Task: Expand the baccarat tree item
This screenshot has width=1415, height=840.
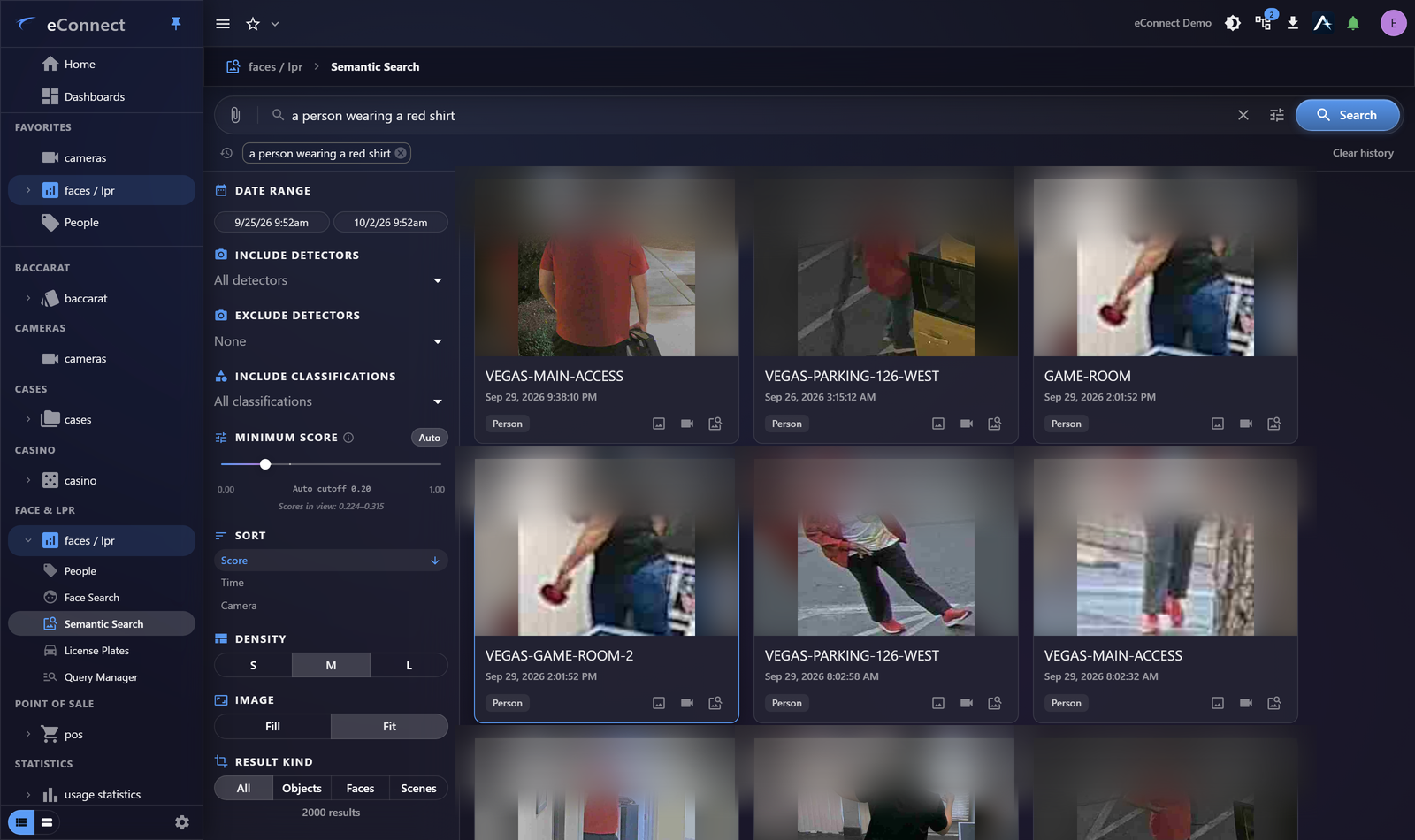Action: (x=28, y=298)
